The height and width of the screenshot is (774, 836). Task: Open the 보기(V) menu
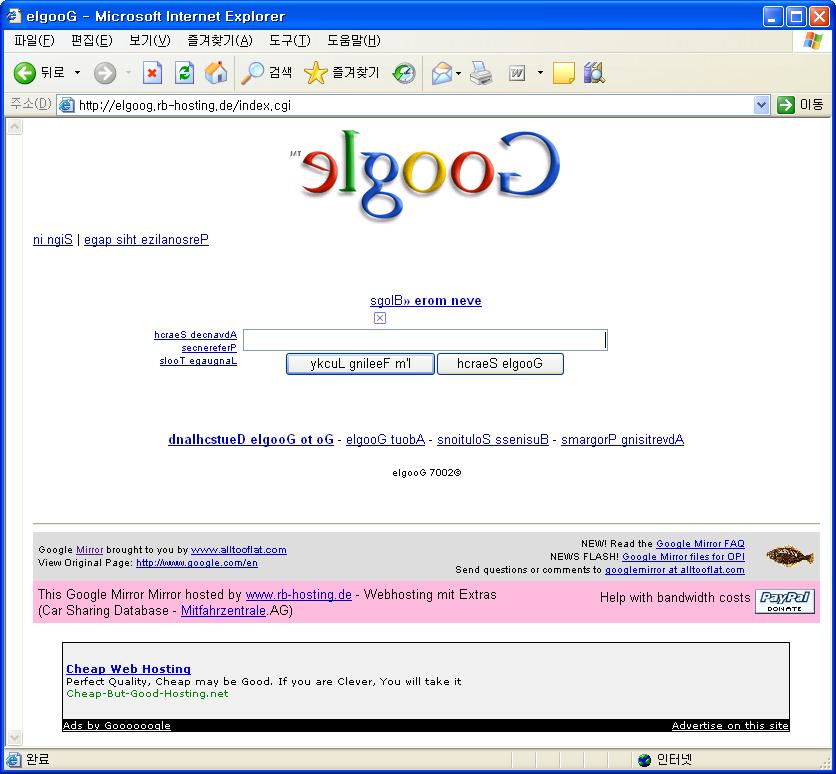[x=149, y=41]
